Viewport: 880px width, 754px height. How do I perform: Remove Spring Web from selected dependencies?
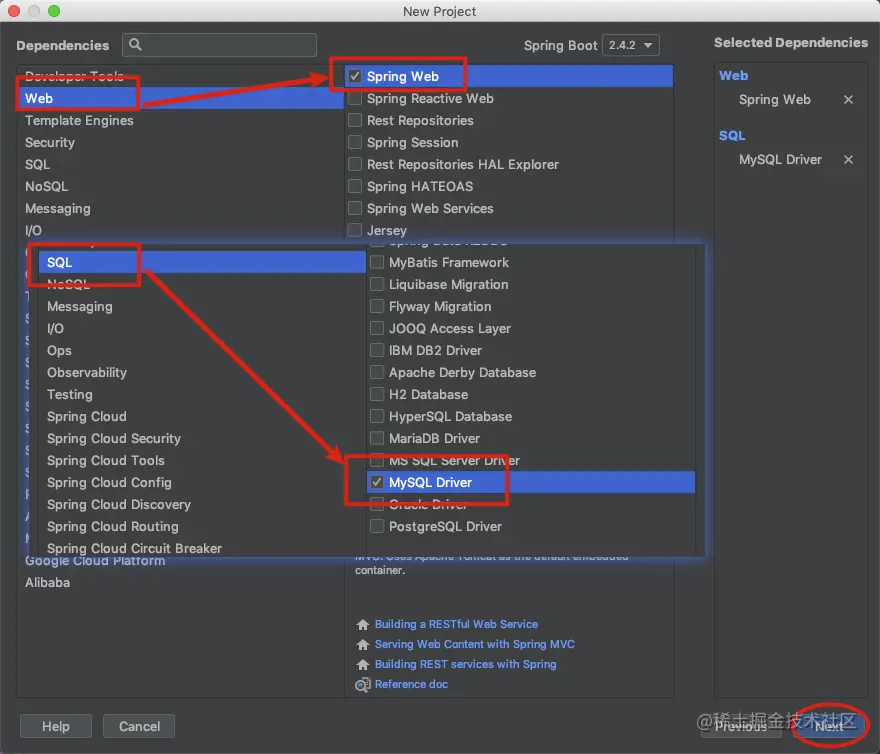[848, 99]
